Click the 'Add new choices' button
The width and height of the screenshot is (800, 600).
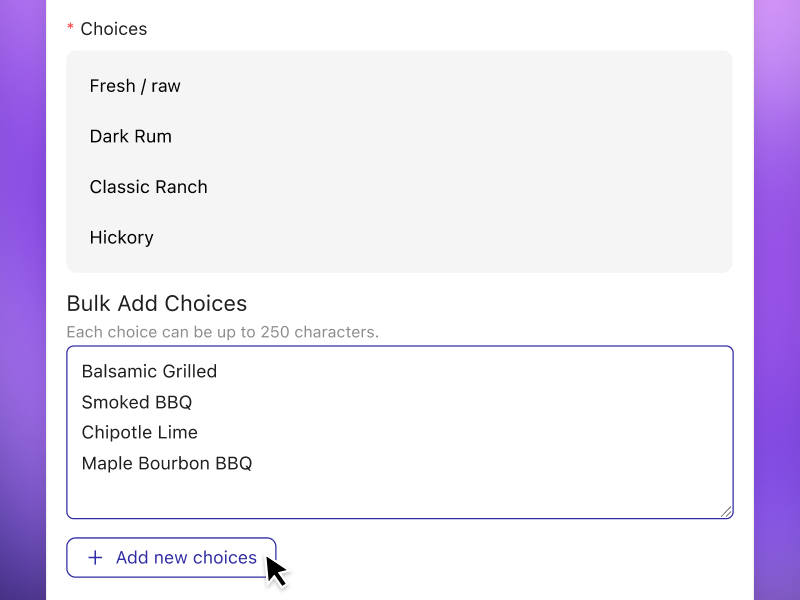(171, 557)
